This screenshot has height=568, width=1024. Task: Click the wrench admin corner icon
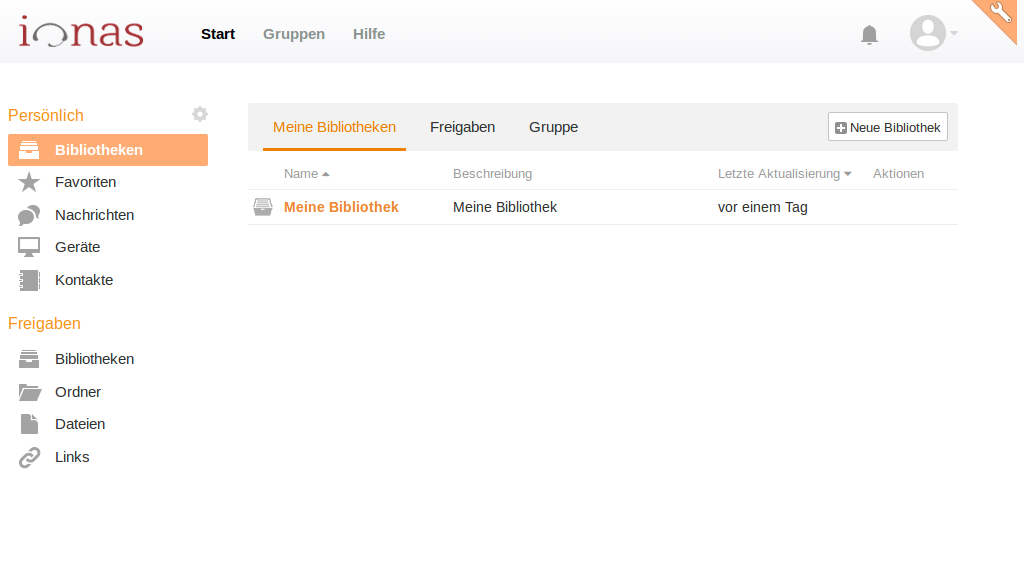(x=1000, y=12)
